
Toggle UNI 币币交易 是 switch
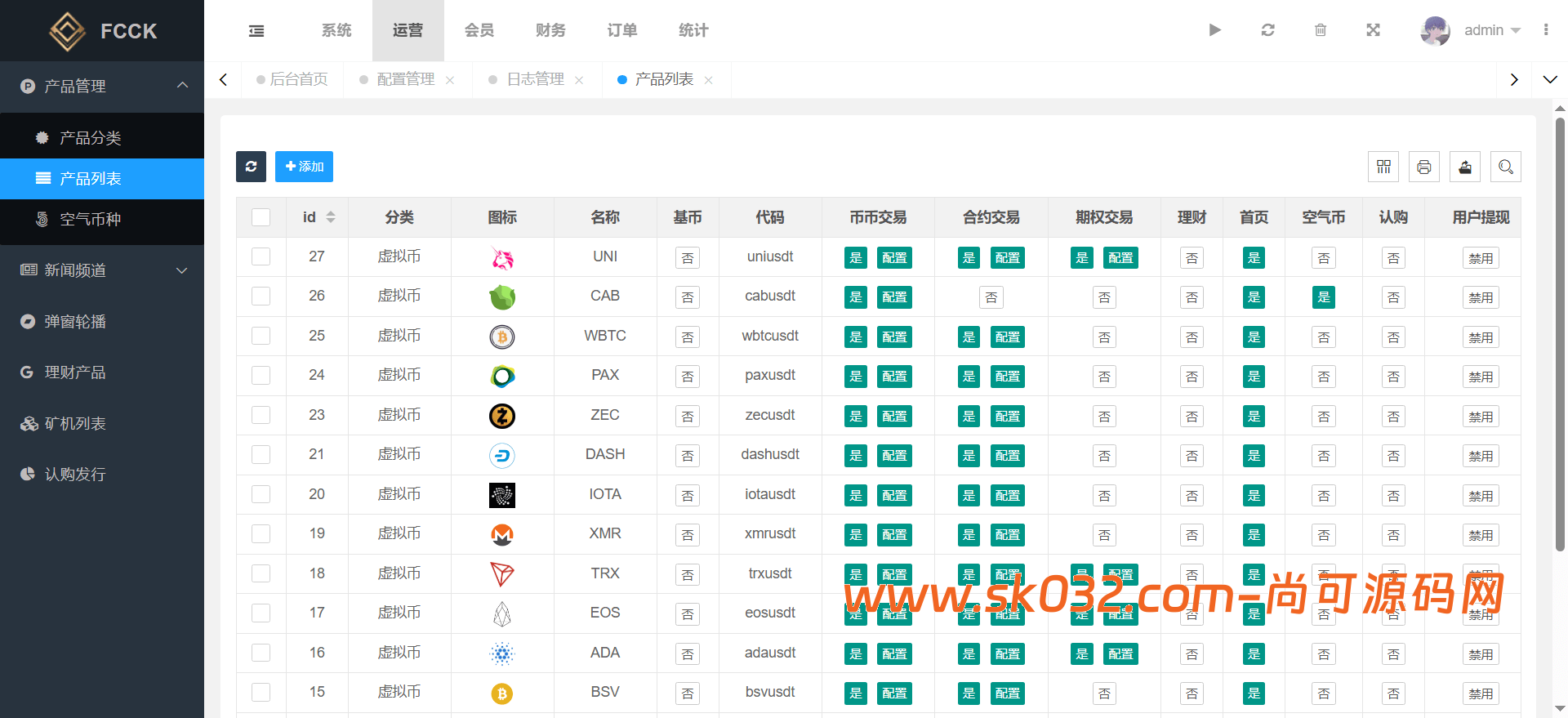point(856,258)
